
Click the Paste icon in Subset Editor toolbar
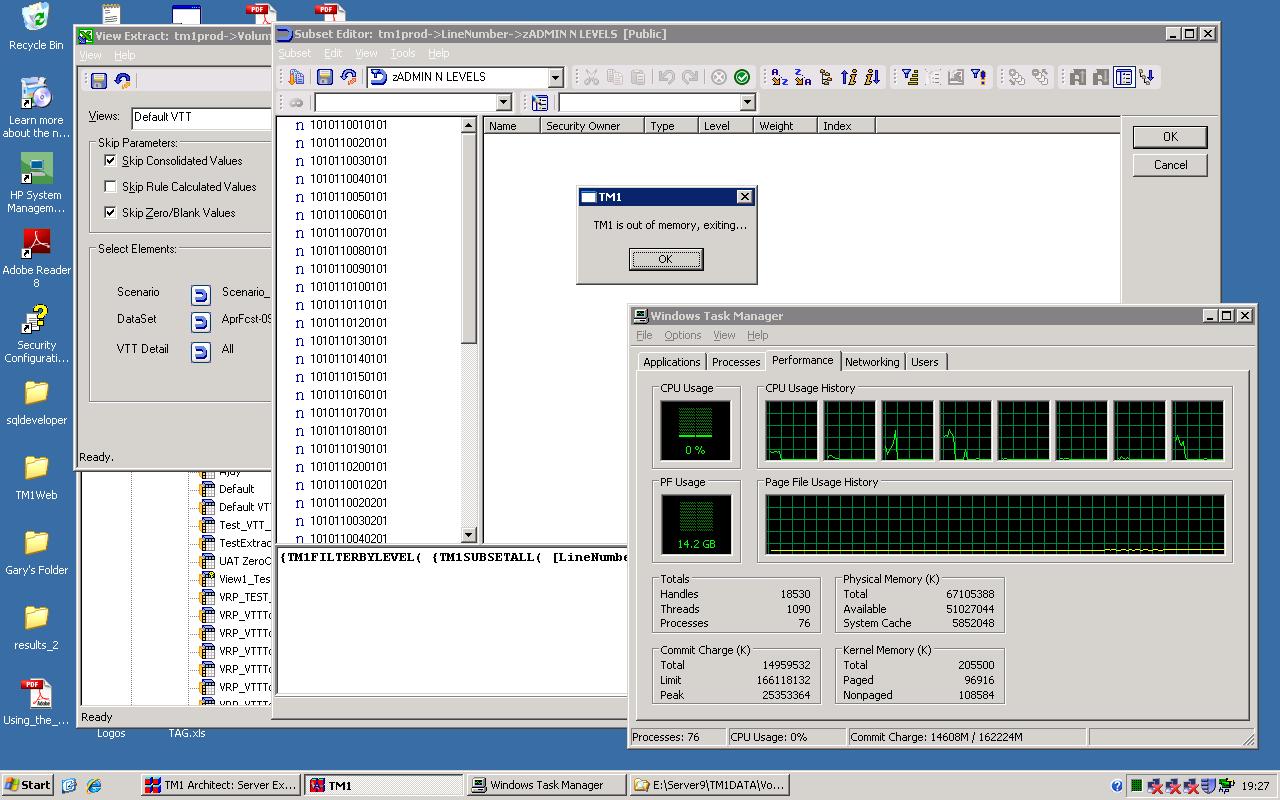(638, 77)
